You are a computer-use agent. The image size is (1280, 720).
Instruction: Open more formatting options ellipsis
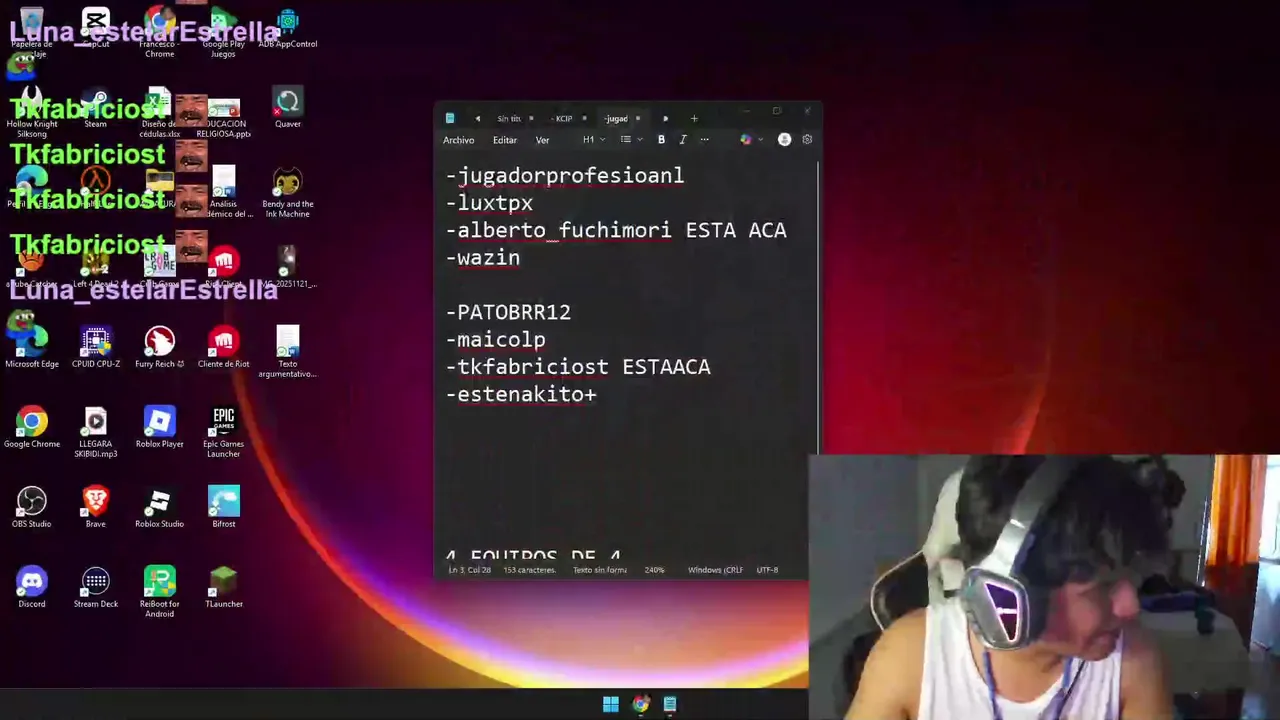point(704,140)
